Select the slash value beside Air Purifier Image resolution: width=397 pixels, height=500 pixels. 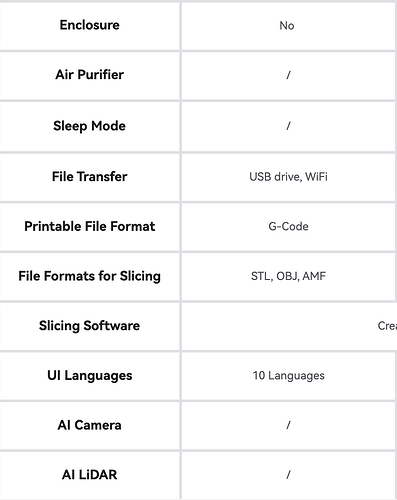(x=288, y=75)
